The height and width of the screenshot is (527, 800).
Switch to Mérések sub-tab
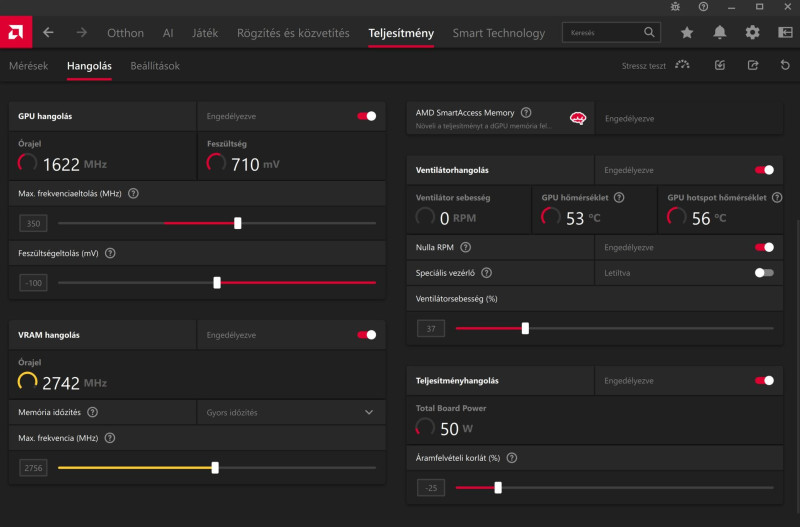tap(29, 66)
